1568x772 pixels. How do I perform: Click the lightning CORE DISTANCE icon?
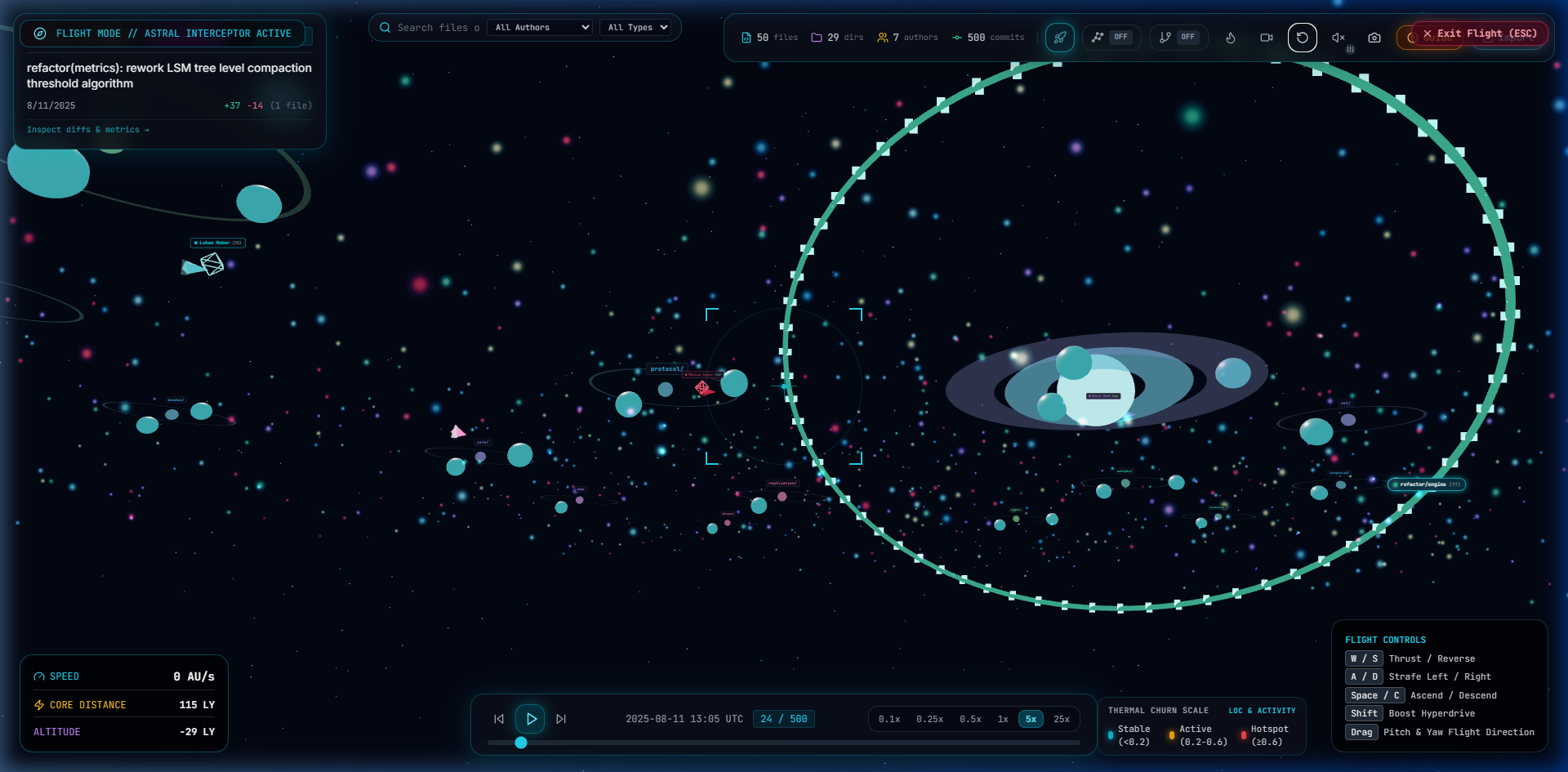point(39,705)
